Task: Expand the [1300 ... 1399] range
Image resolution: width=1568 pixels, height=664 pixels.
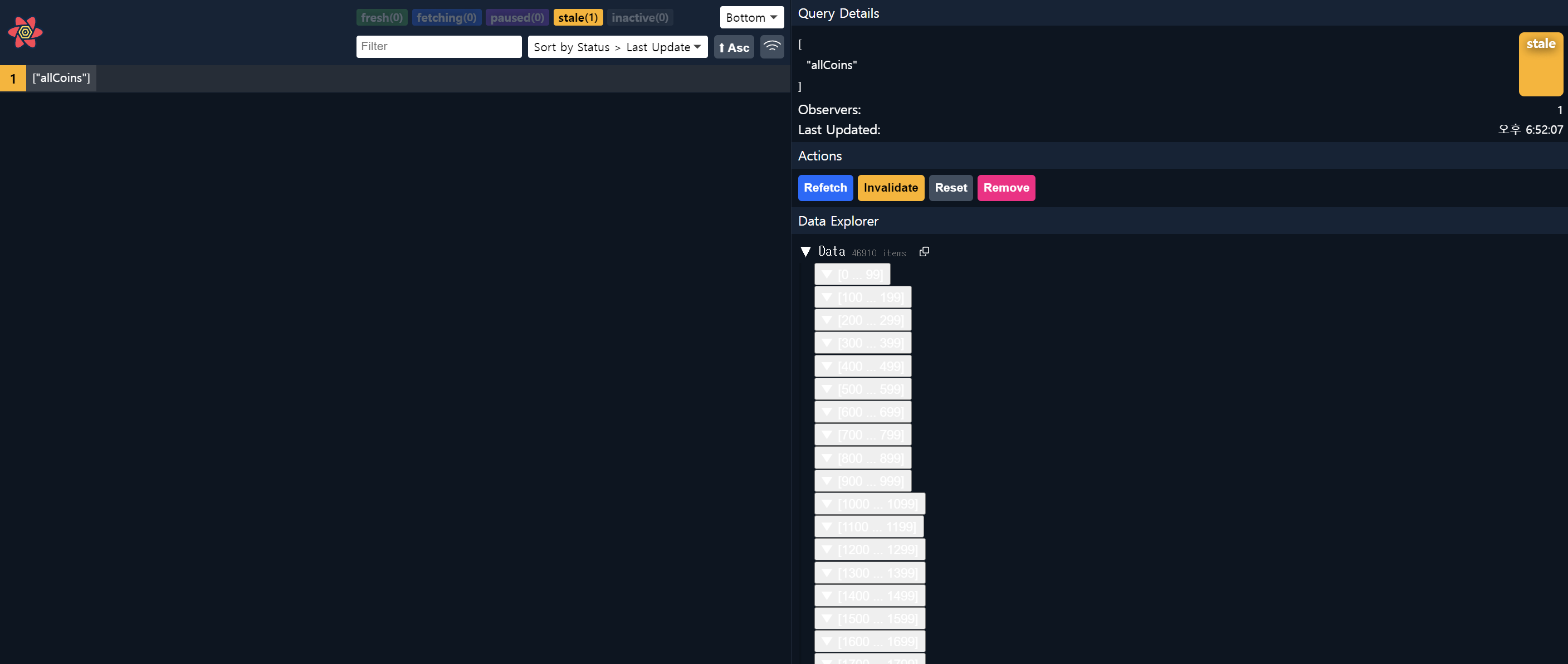Action: pos(870,573)
